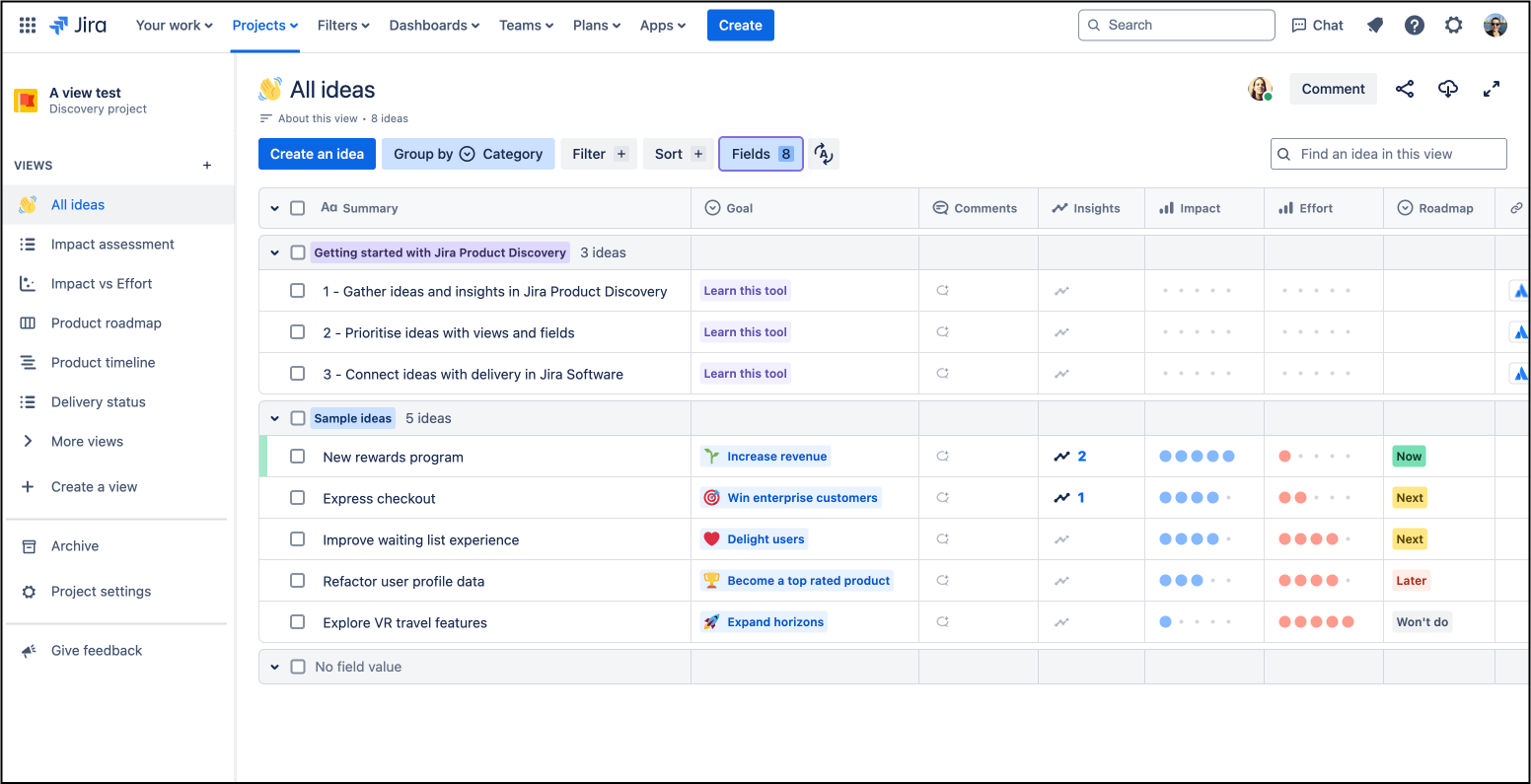Screen dimensions: 1531x784
Task: Select all ideas via header checkbox
Action: 297,207
